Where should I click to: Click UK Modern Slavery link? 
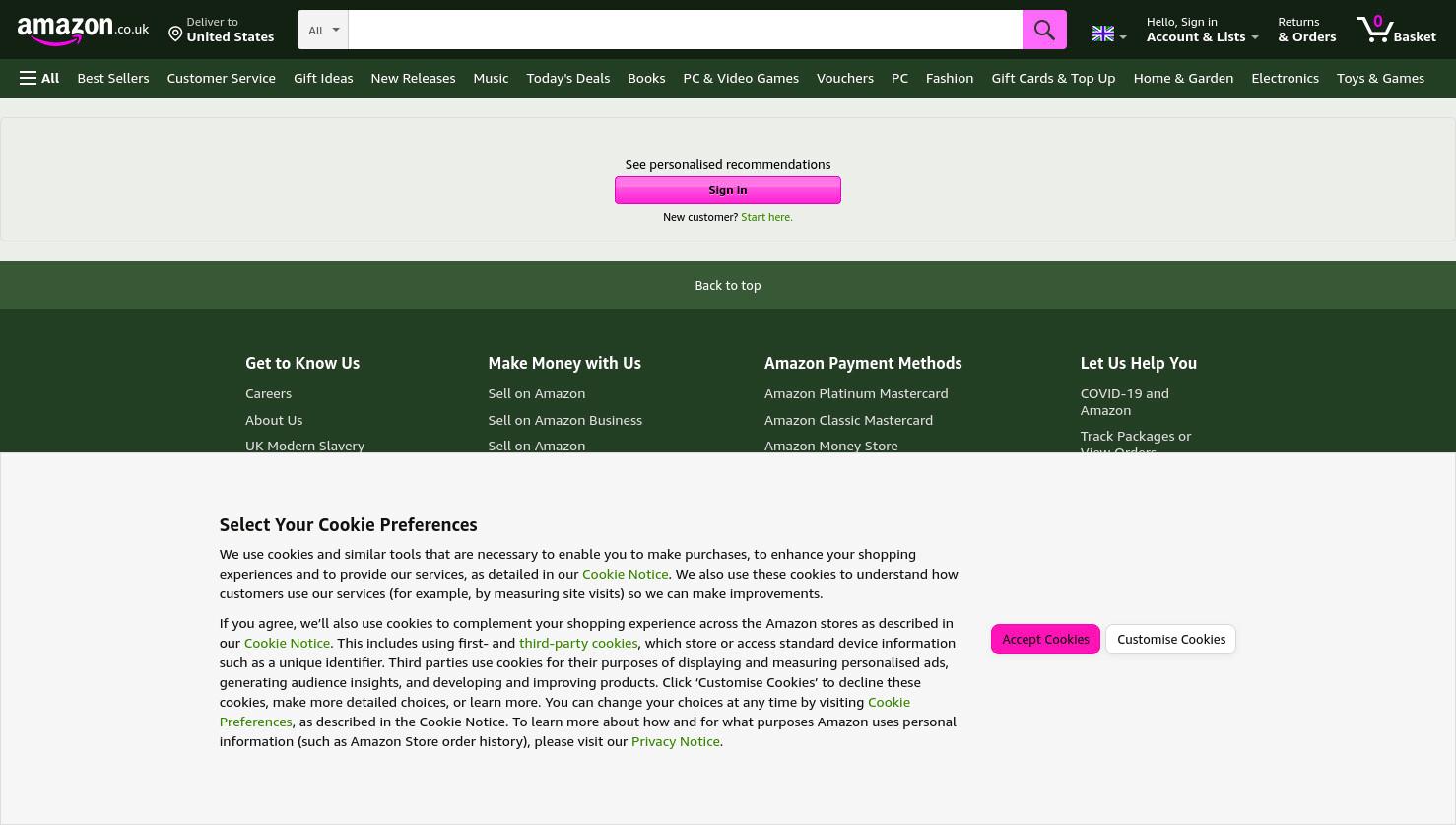pos(304,446)
